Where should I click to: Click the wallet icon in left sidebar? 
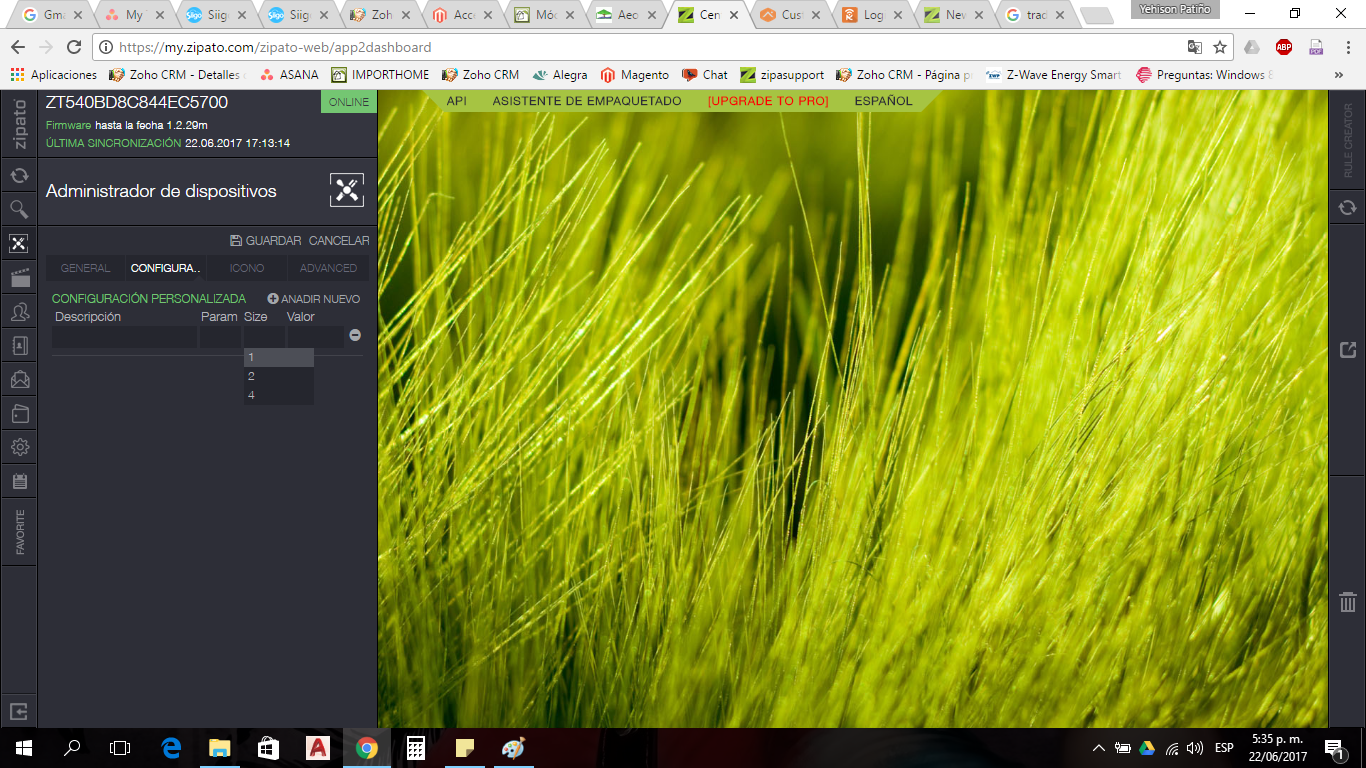[x=19, y=413]
